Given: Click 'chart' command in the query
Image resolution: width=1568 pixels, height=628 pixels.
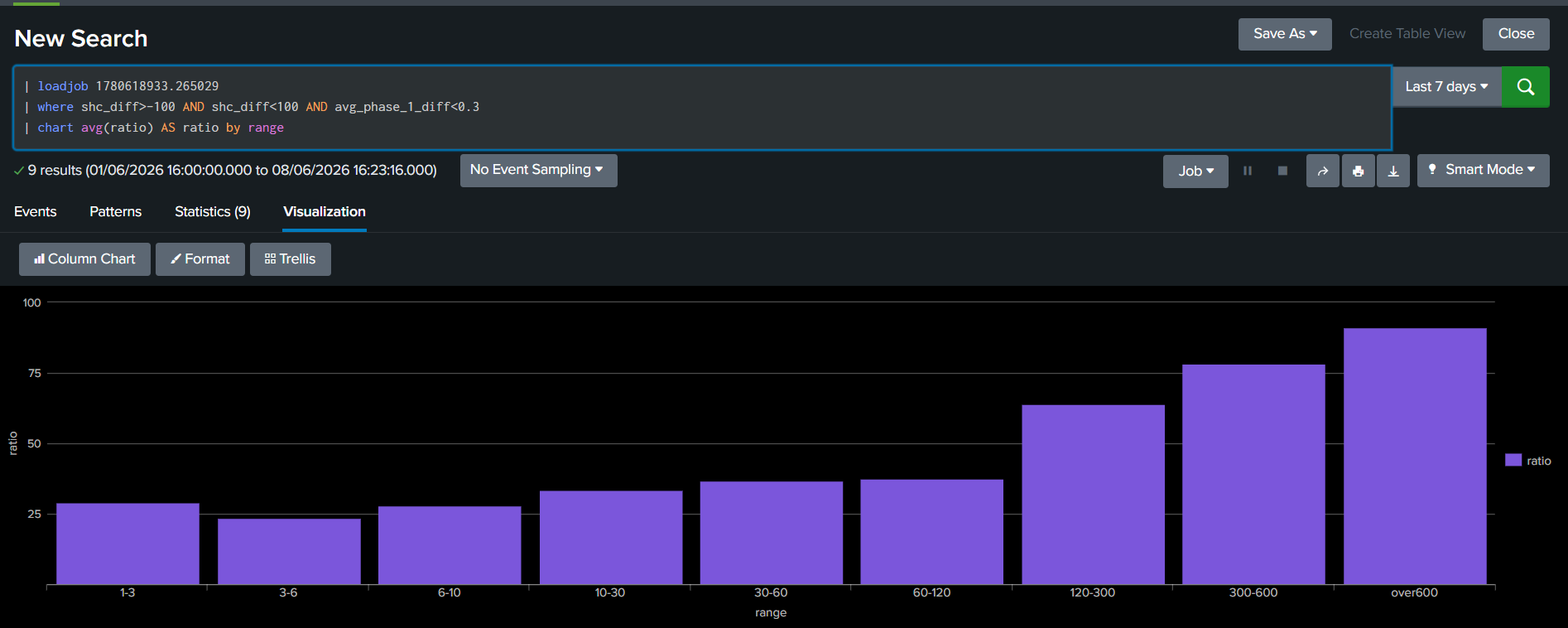Looking at the screenshot, I should point(55,128).
